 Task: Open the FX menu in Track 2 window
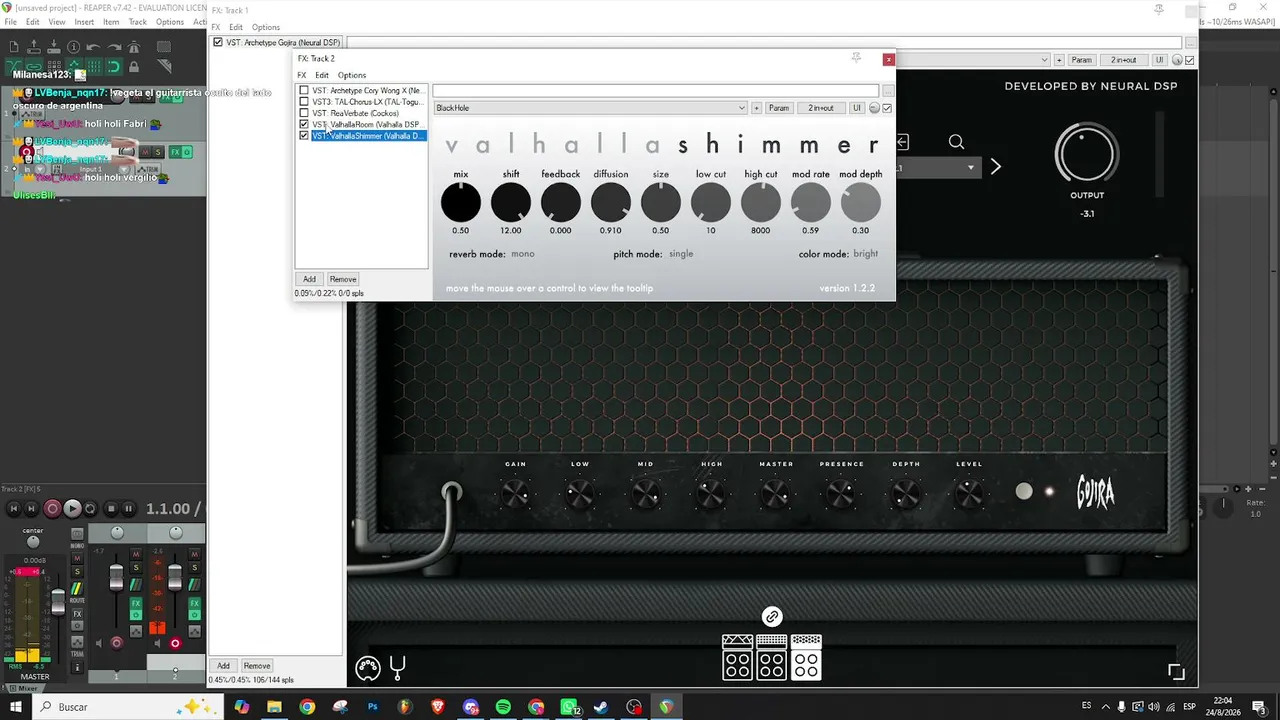302,75
